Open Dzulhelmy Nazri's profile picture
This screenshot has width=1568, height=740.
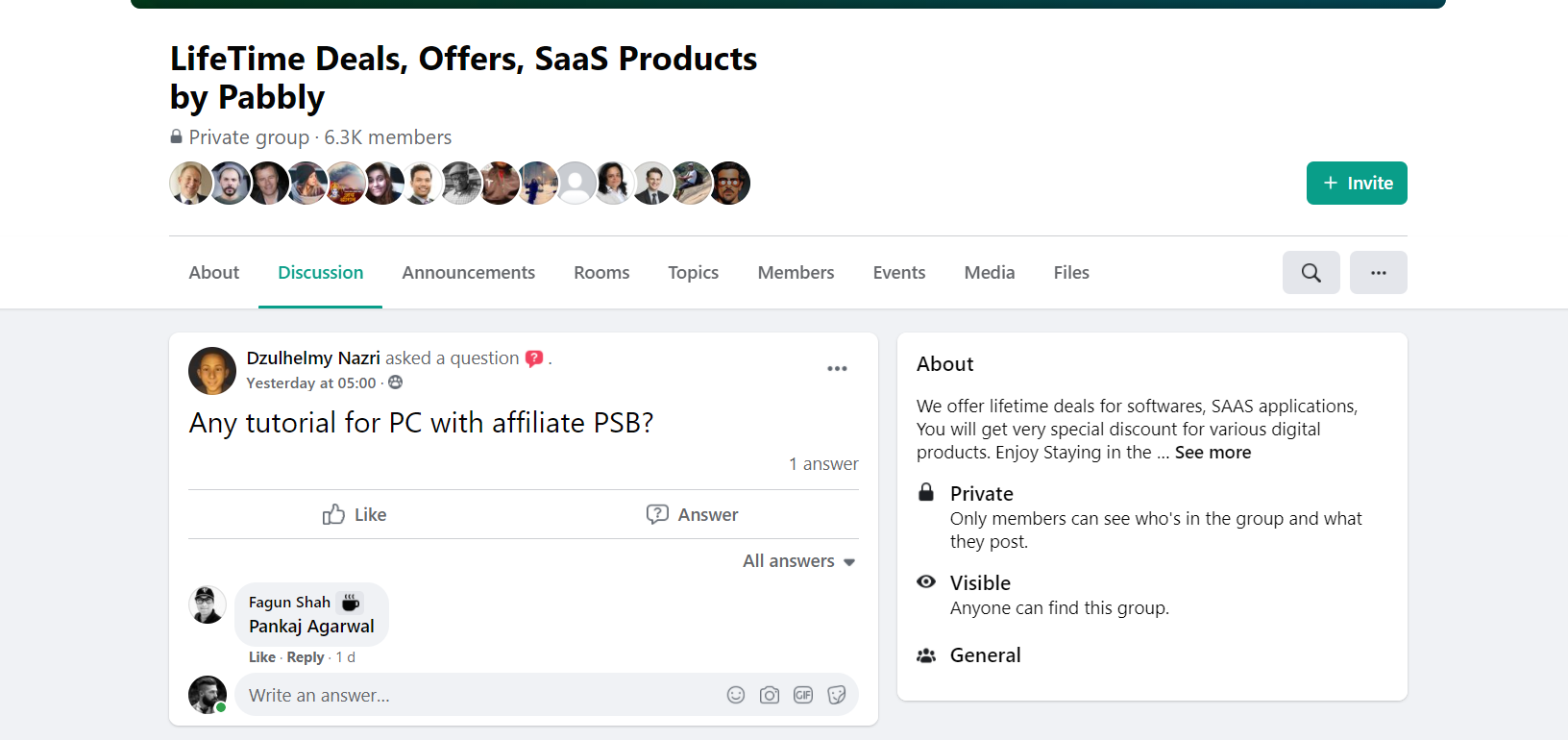point(212,371)
